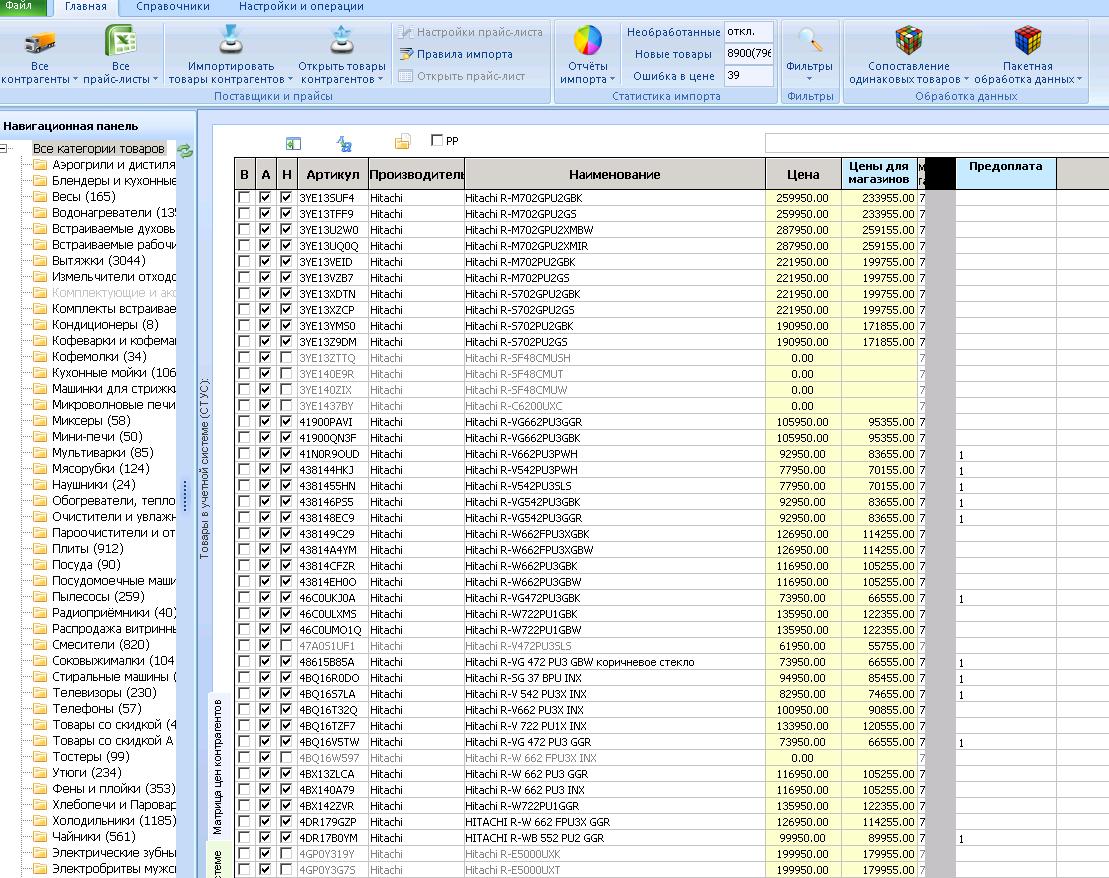Click the 'Пакетная обработка данных' cube icon

click(1028, 40)
